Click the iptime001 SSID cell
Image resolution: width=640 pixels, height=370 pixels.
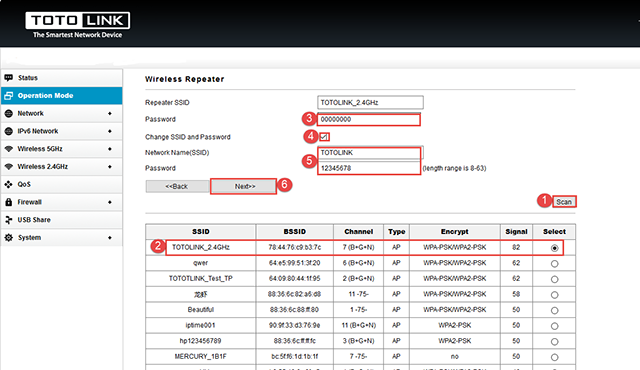[x=201, y=325]
